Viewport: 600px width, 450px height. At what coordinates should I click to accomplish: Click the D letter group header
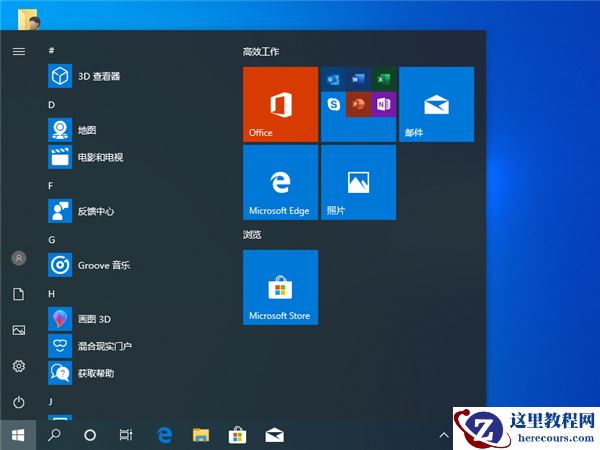[x=51, y=105]
